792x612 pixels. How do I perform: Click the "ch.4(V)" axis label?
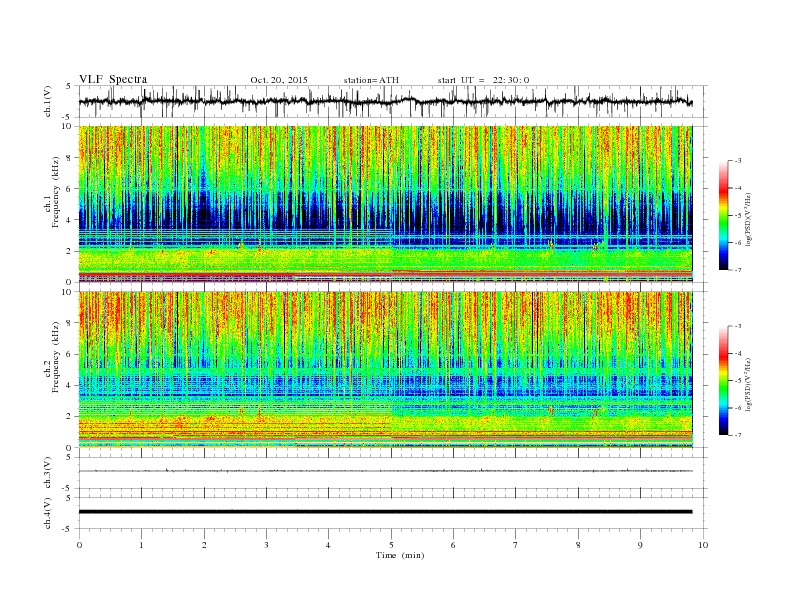click(x=48, y=514)
